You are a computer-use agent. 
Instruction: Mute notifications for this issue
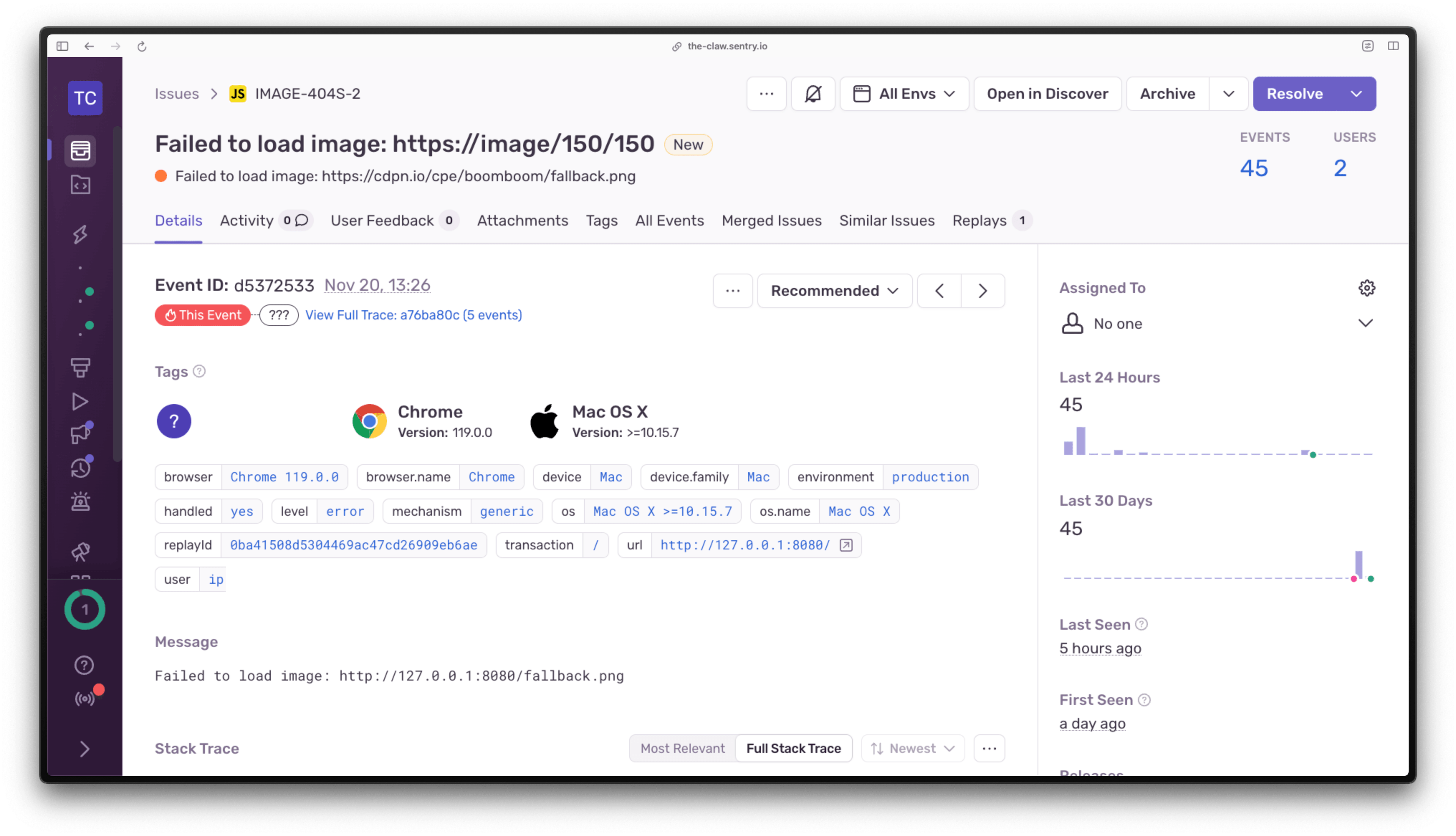click(813, 94)
